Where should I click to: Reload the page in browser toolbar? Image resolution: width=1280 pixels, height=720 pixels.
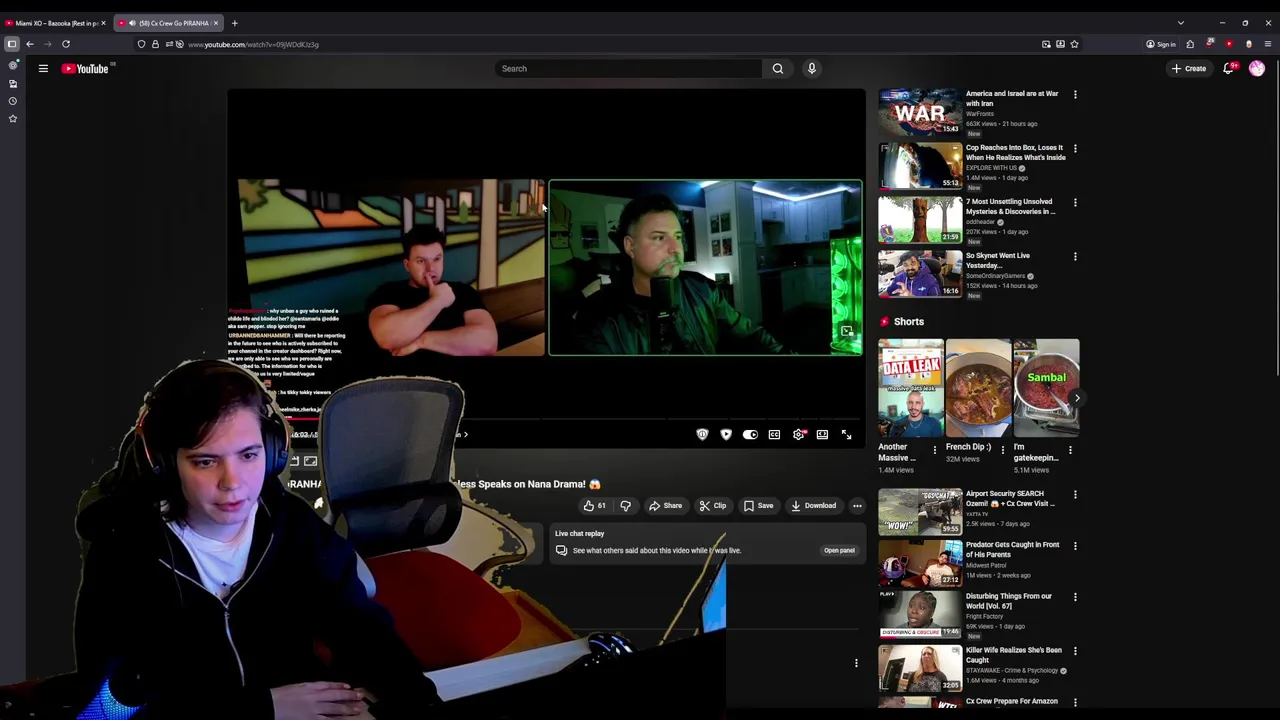(66, 44)
